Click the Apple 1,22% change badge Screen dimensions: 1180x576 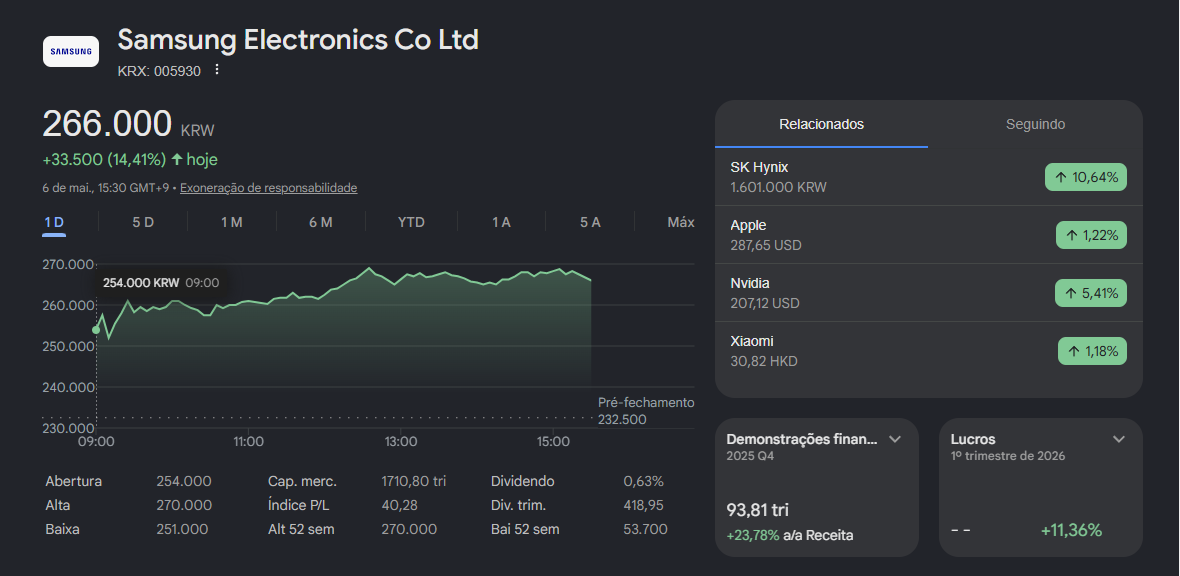[1091, 235]
